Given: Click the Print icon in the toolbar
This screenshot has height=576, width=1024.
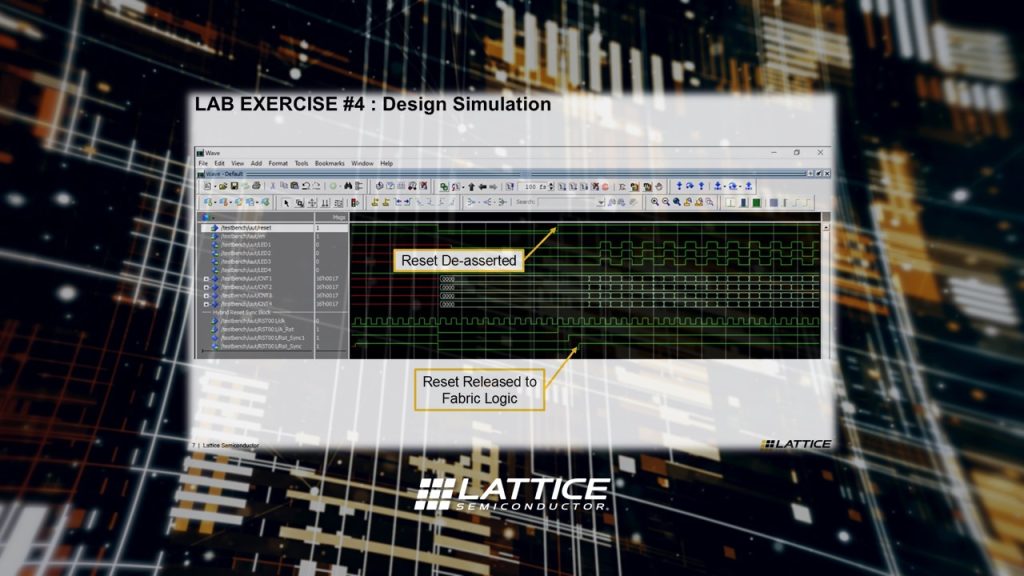Looking at the screenshot, I should (x=257, y=187).
